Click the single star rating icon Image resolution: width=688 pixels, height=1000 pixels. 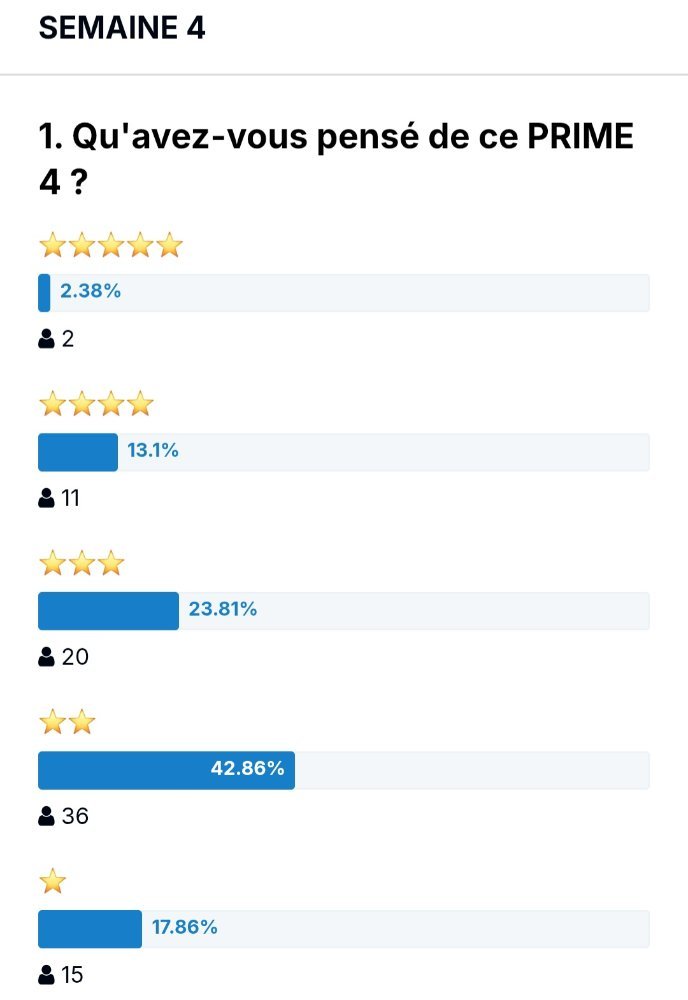coord(52,881)
